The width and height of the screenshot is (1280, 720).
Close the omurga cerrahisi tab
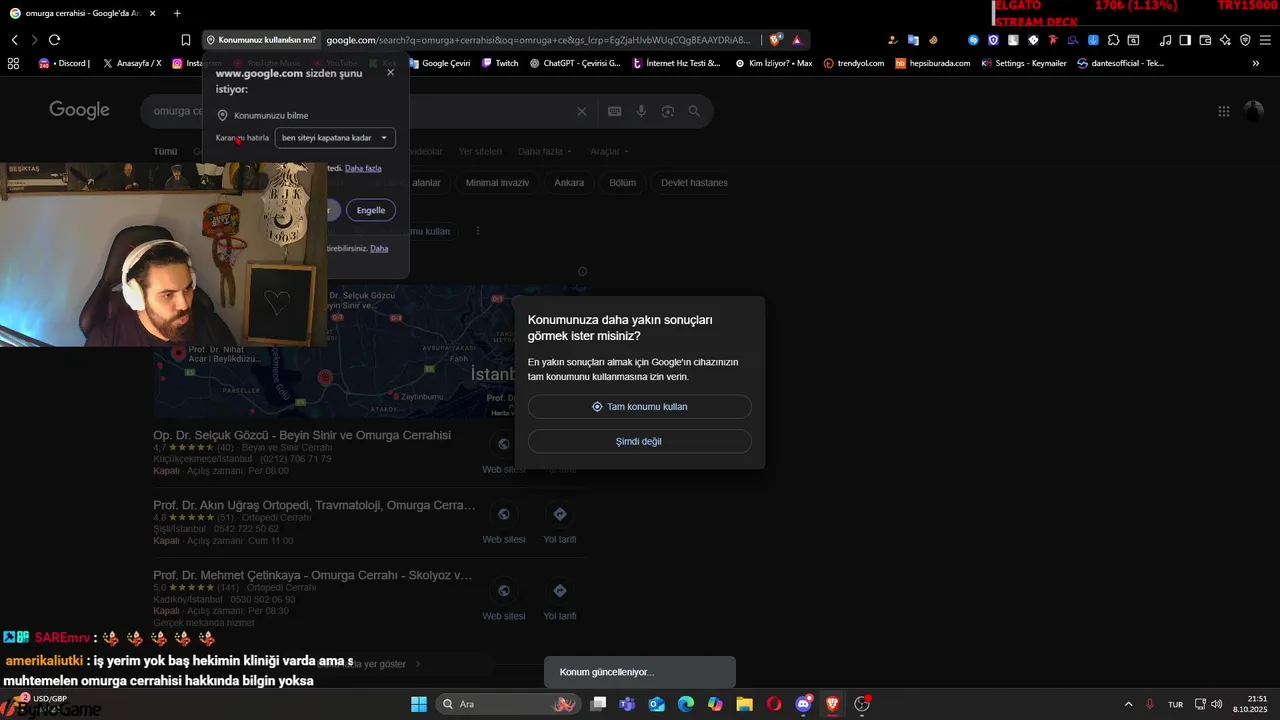(153, 13)
